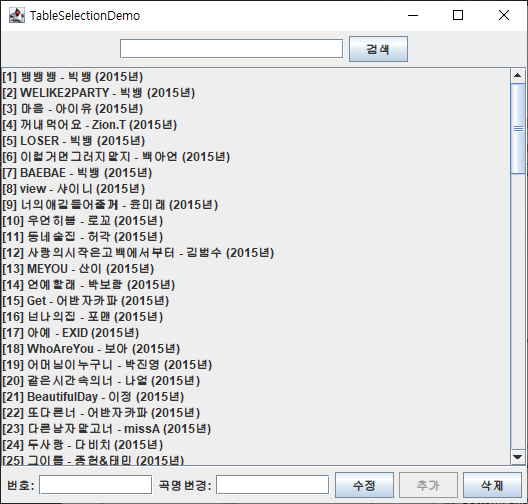
Task: Focus the 번호 number input field
Action: (x=95, y=485)
